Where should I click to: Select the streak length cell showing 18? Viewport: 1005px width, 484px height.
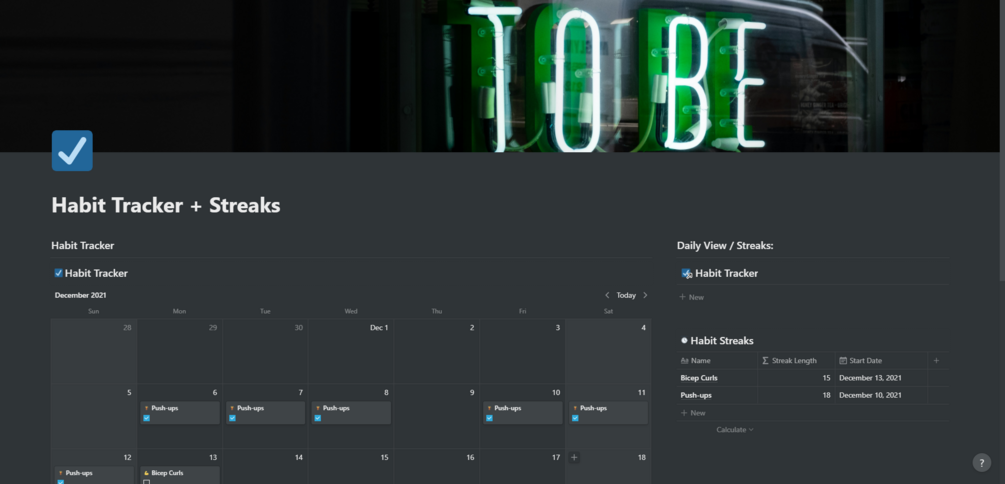pos(795,396)
